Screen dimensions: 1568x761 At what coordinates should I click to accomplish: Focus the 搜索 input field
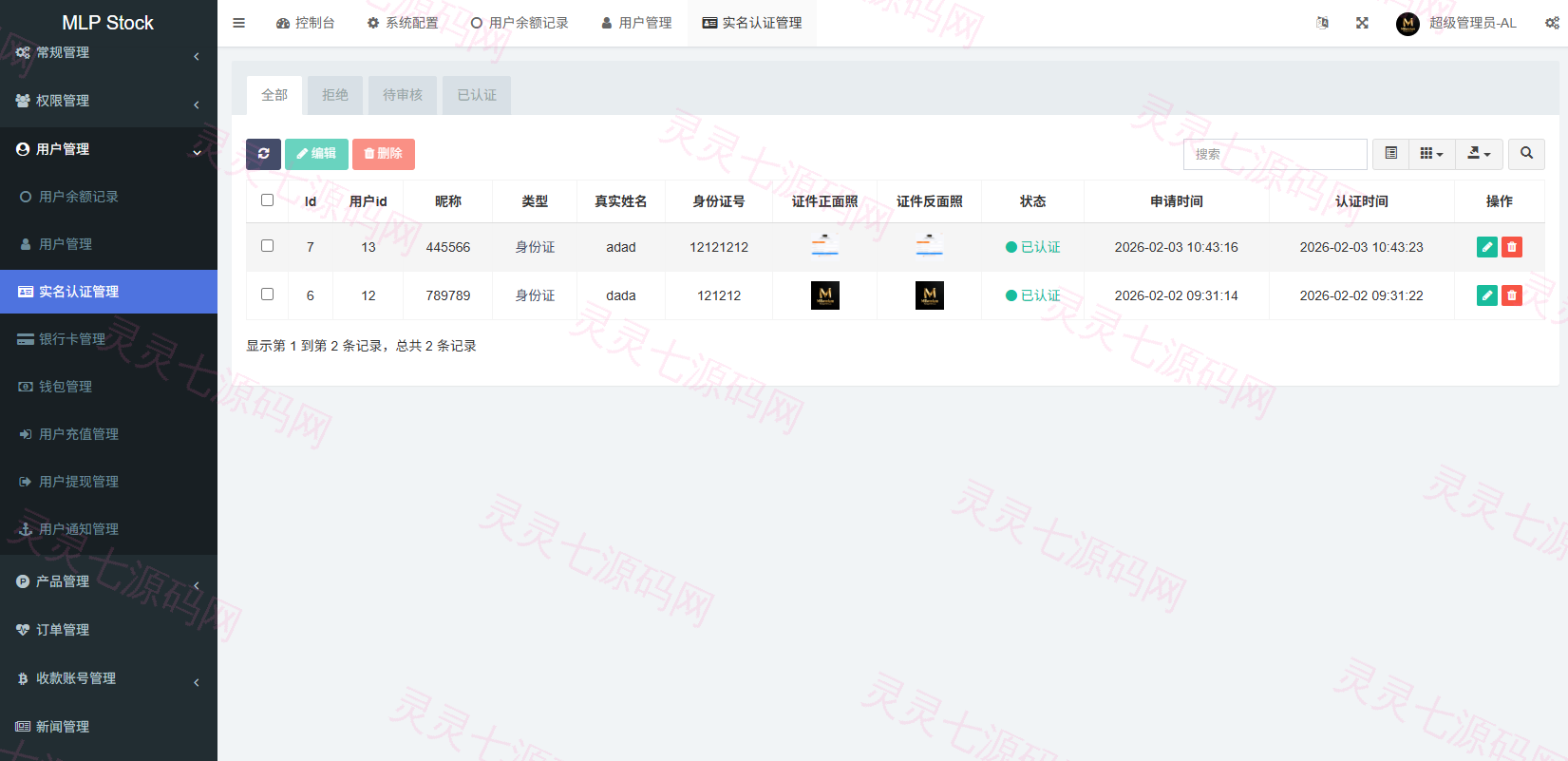coord(1275,154)
